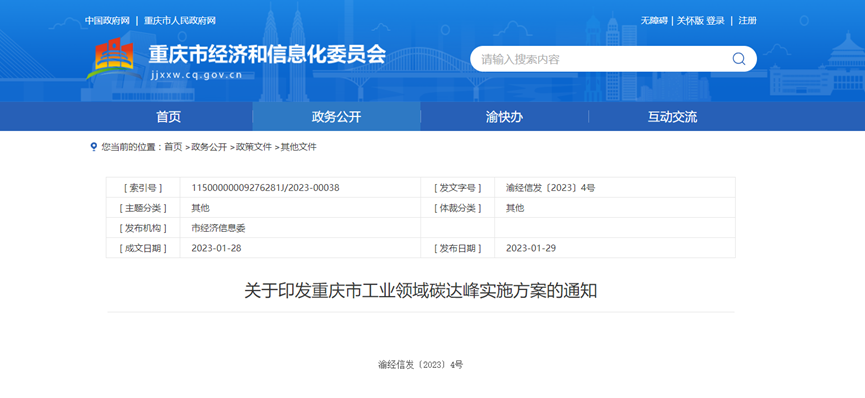Click the Chongqing commission logo emblem

tap(114, 59)
